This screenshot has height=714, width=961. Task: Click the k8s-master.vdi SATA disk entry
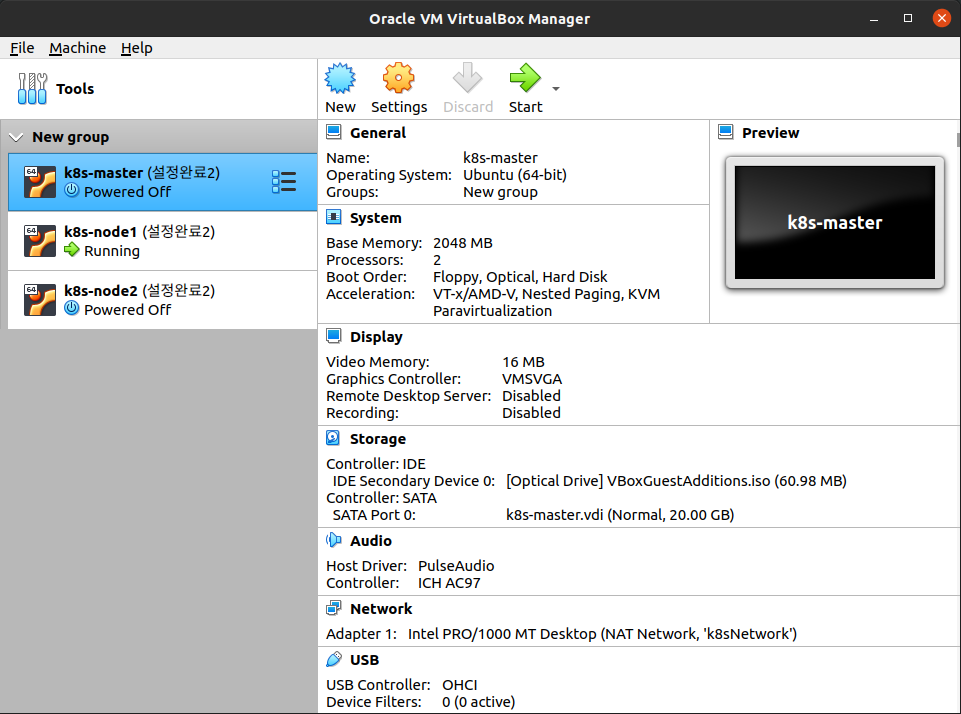coord(620,515)
